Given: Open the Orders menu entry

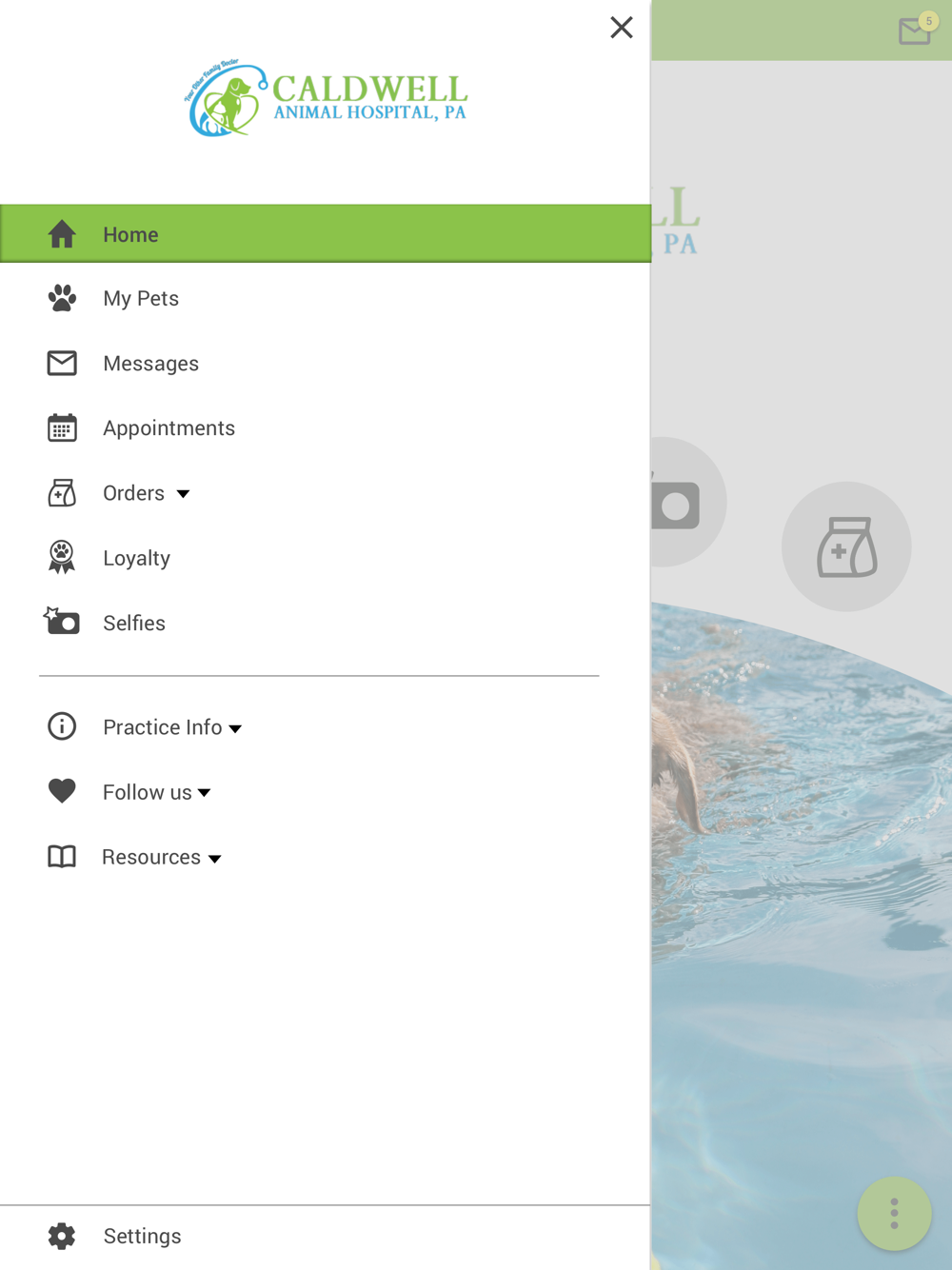Looking at the screenshot, I should coord(133,493).
